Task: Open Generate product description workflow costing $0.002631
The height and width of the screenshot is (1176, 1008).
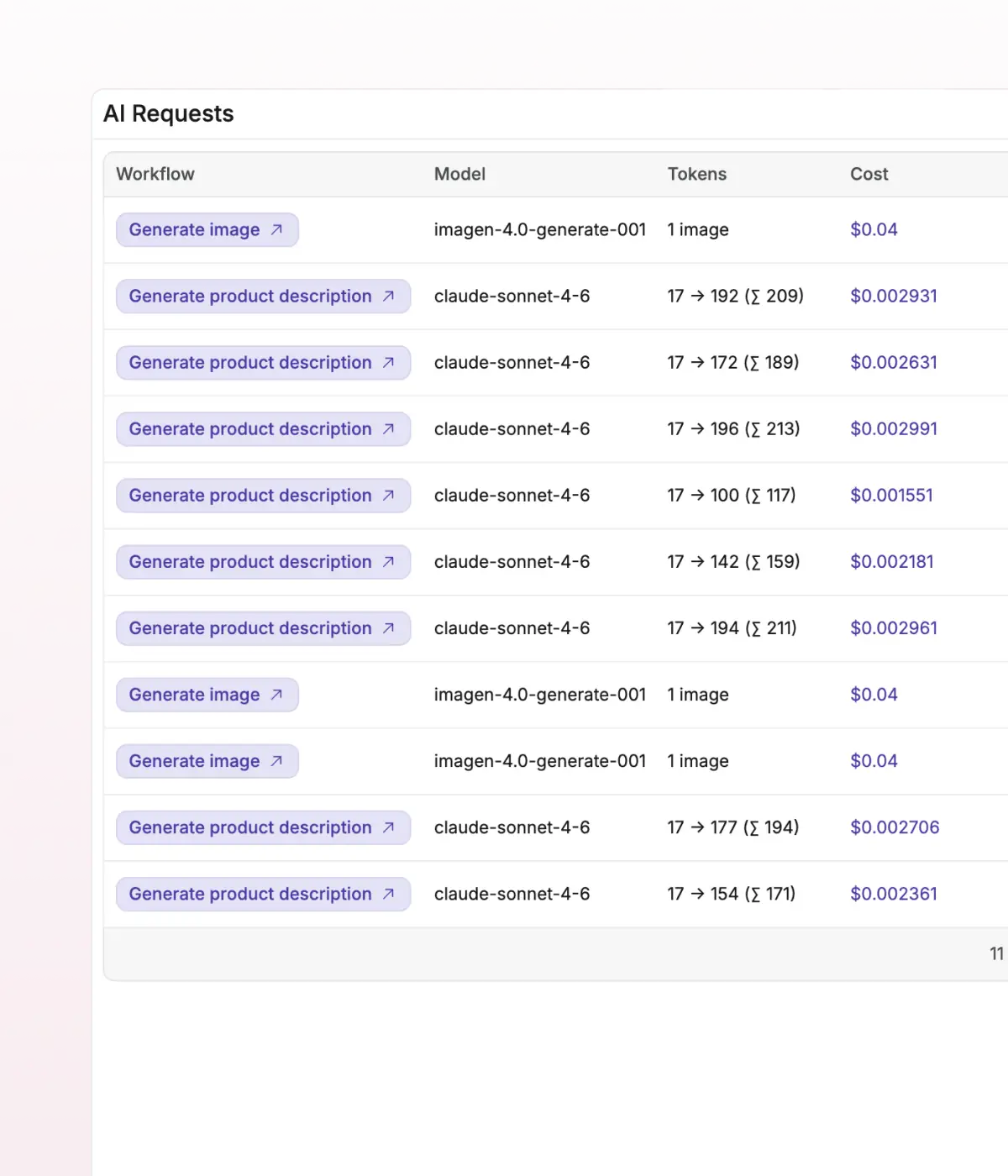Action: click(263, 363)
